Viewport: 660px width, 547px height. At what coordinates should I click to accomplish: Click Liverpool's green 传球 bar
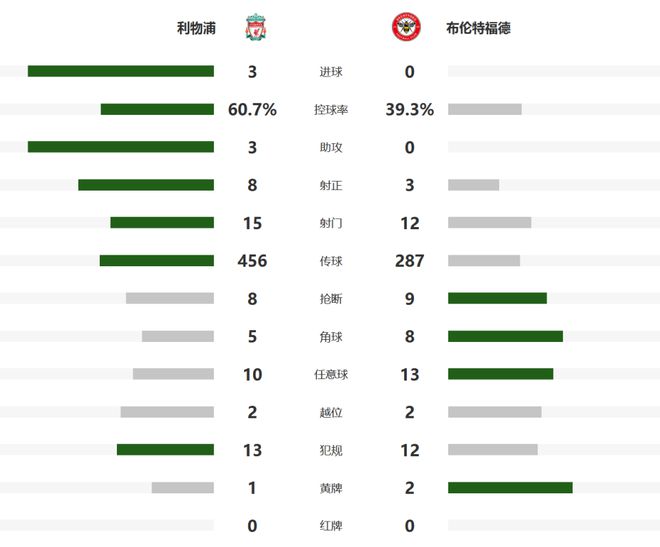point(156,261)
